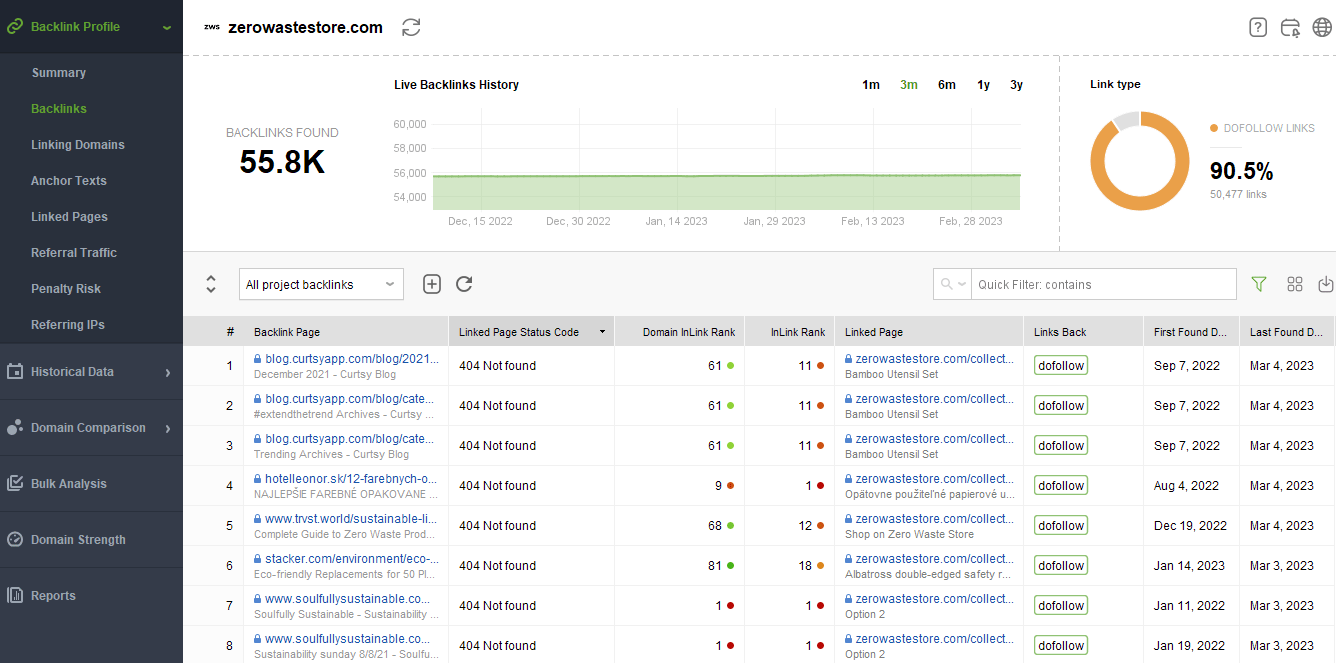This screenshot has width=1336, height=663.
Task: Click the dofollow badge in hotelleonor.sk row
Action: click(1061, 486)
